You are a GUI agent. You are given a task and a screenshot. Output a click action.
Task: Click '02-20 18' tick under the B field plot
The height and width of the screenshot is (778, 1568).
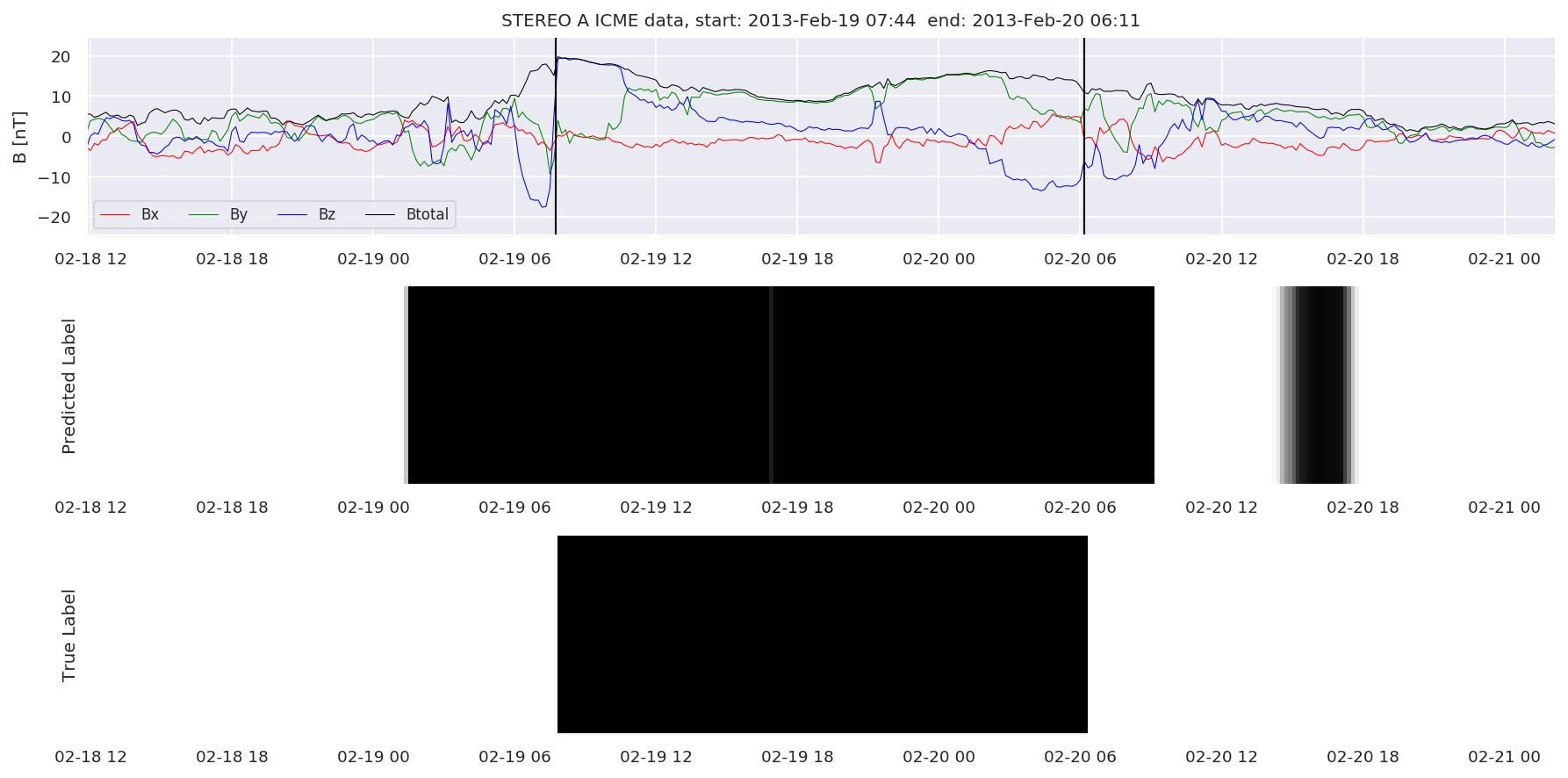coord(1363,259)
